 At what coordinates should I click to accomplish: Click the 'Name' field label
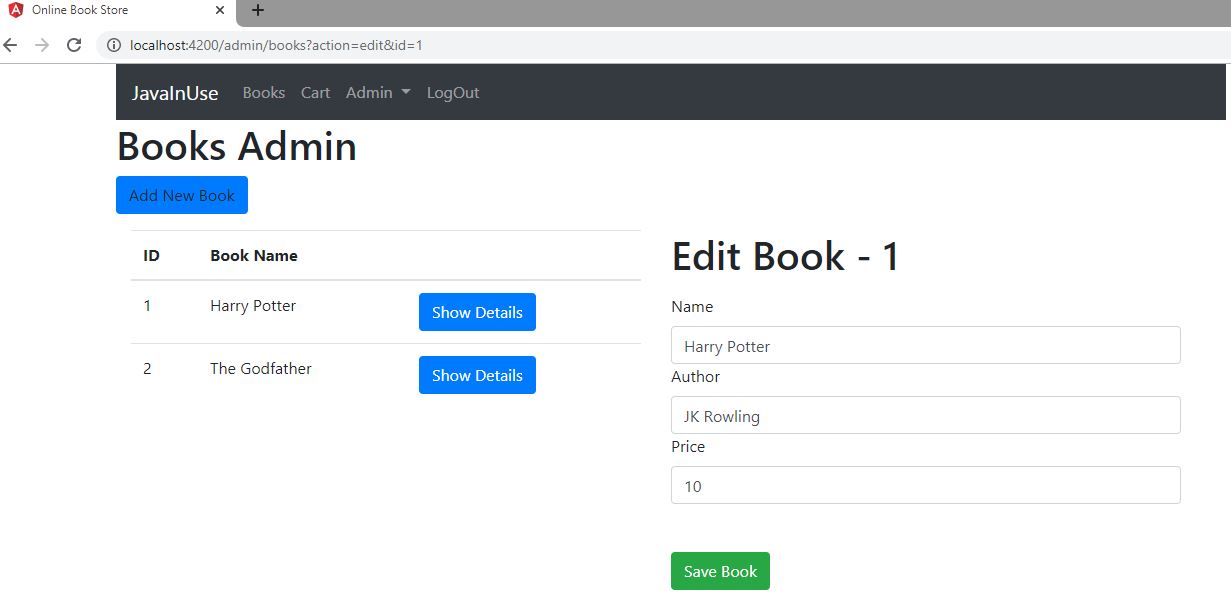tap(692, 306)
